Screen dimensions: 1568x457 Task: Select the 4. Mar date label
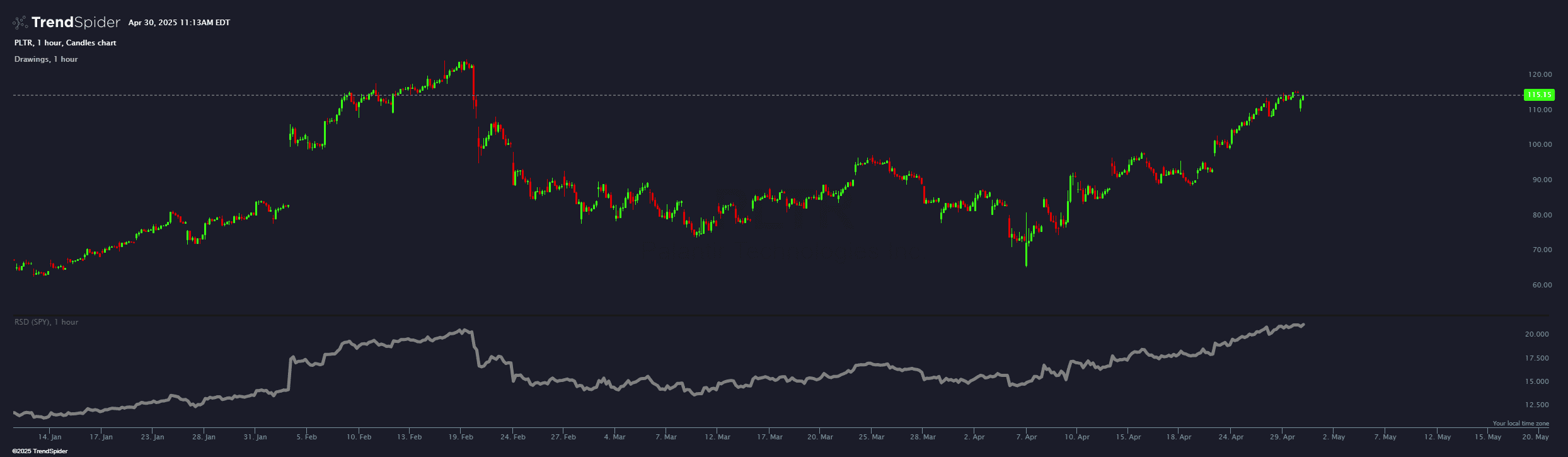614,437
